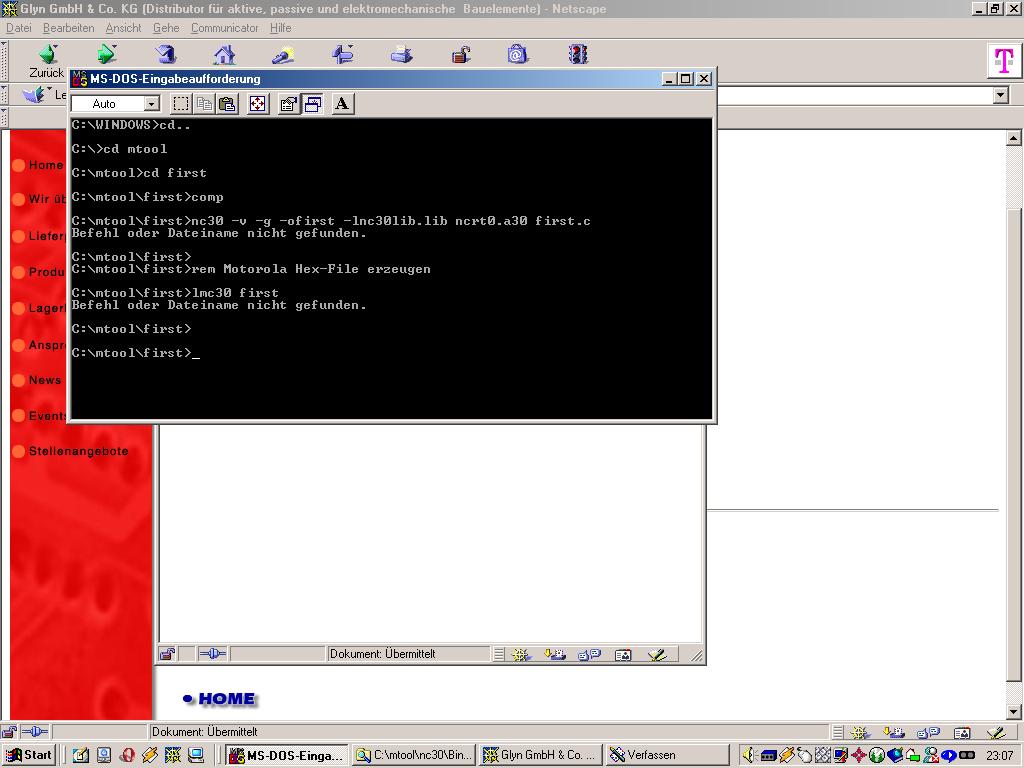Open the Bearbeiten menu

point(69,28)
